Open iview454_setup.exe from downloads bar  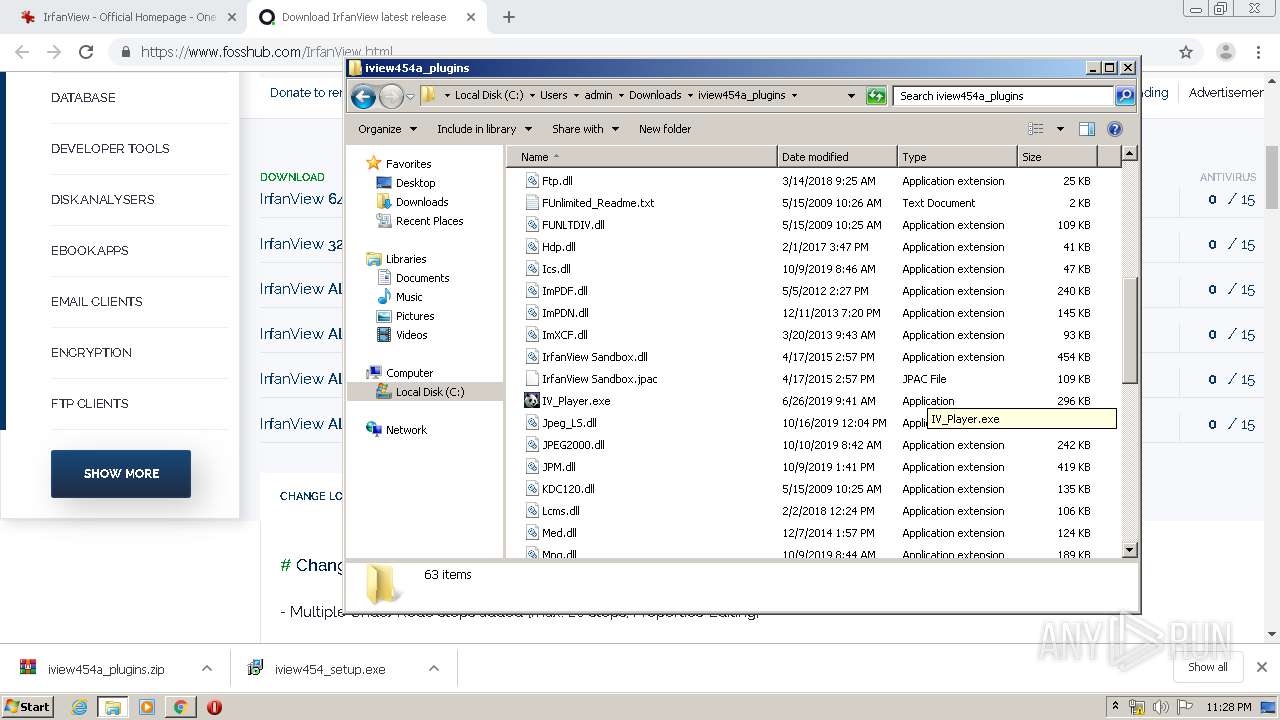pos(329,669)
